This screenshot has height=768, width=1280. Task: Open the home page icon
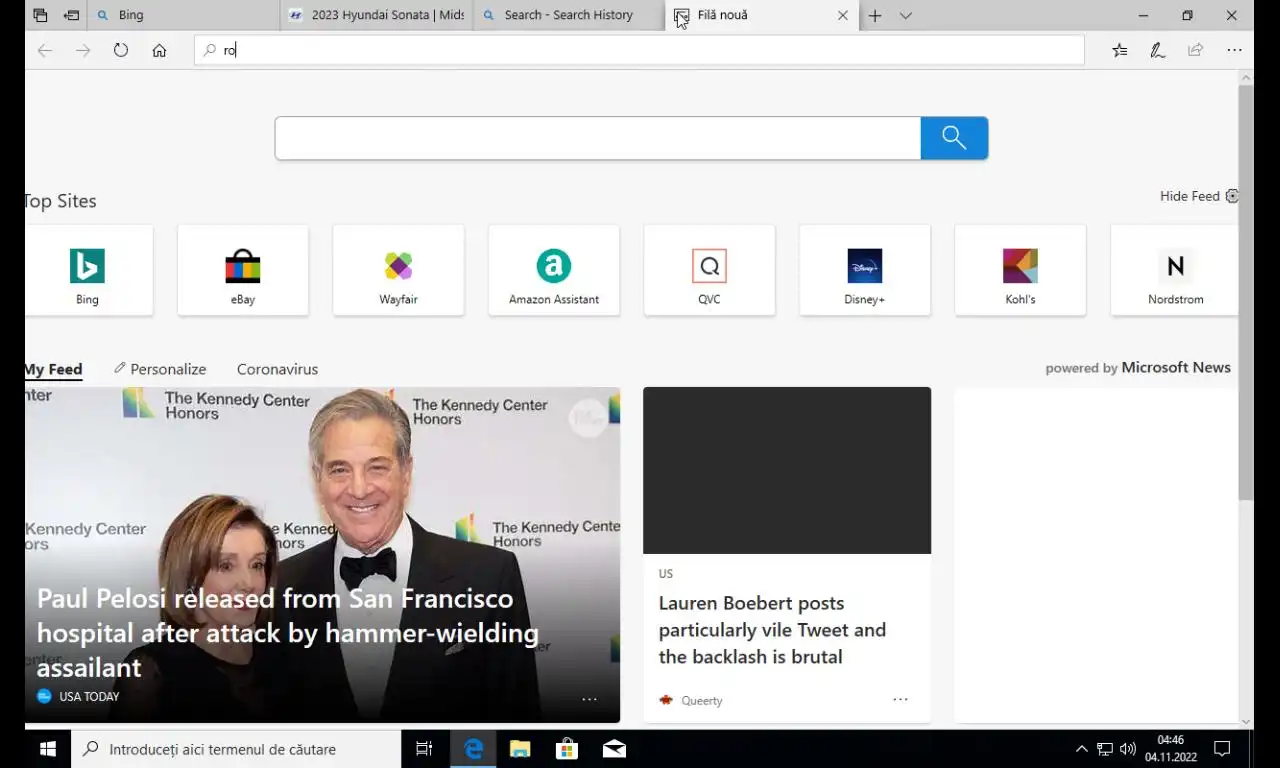click(x=159, y=50)
